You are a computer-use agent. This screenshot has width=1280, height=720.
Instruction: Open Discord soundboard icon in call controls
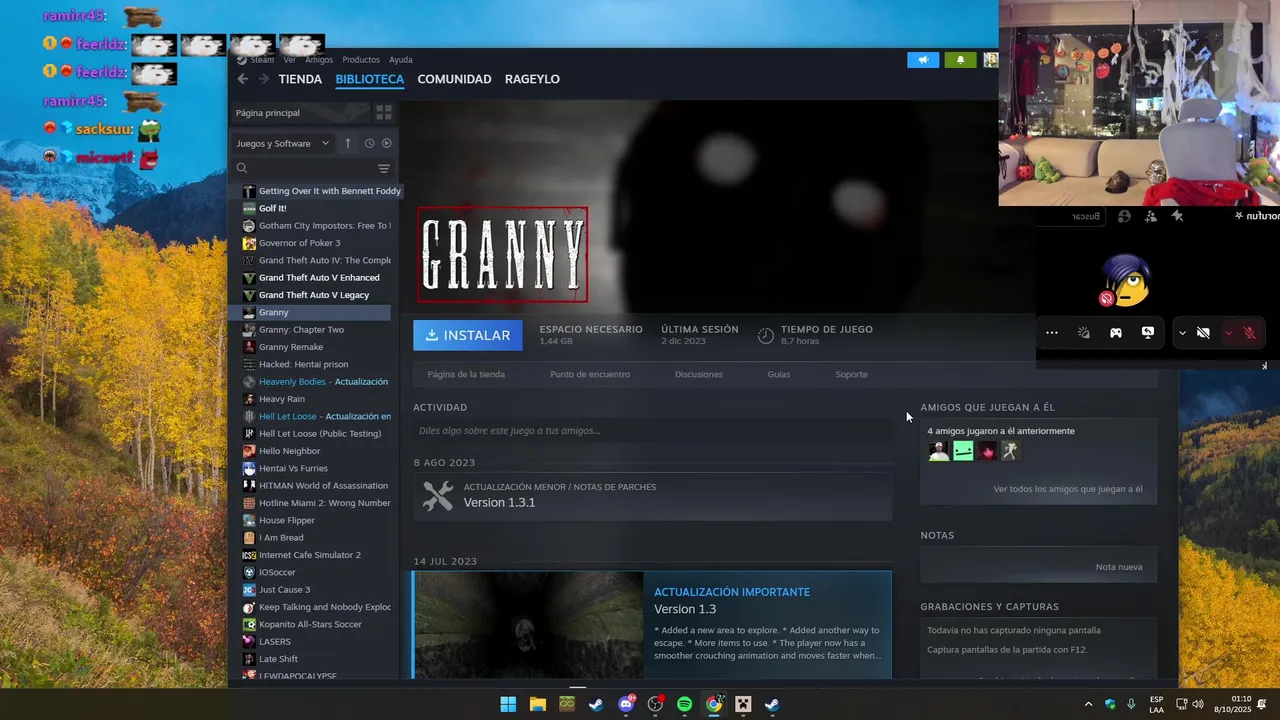coord(1084,333)
